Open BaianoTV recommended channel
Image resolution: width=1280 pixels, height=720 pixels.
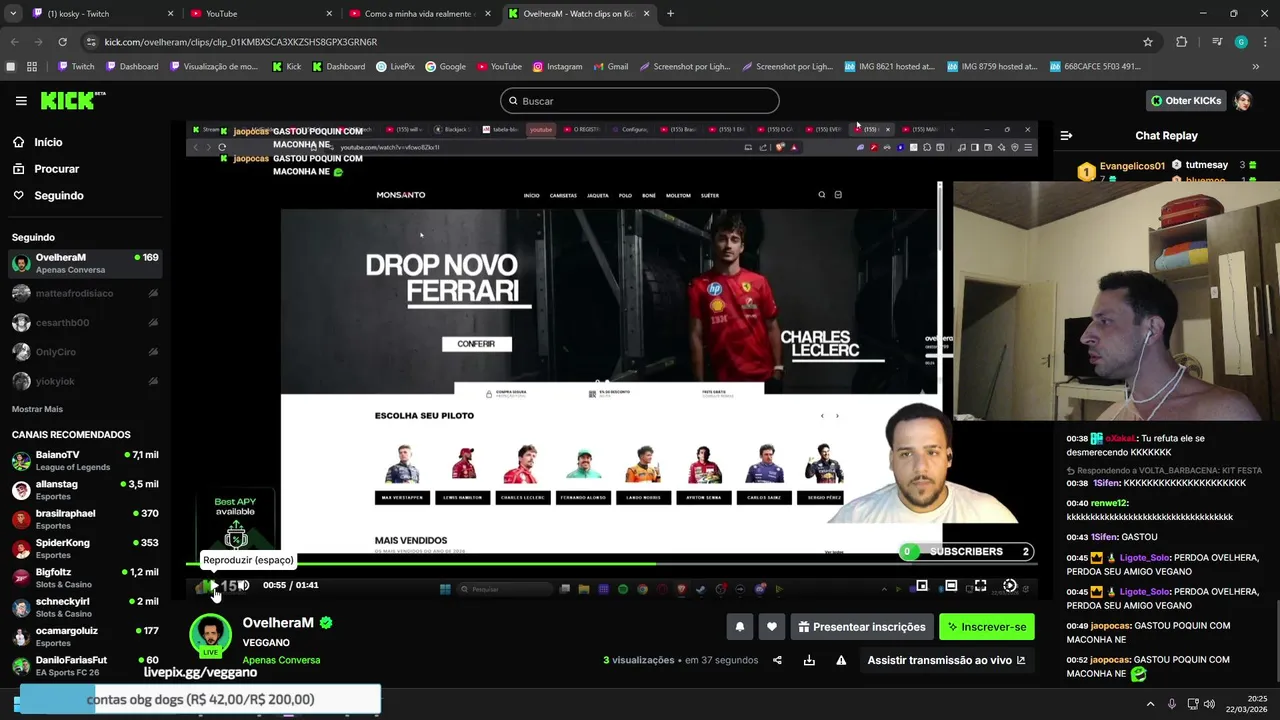click(85, 461)
